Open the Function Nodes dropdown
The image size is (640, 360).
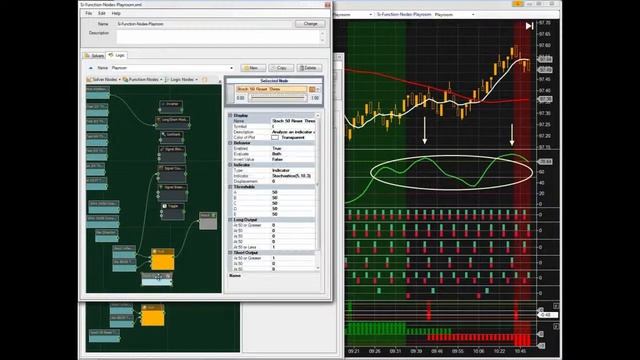[142, 80]
